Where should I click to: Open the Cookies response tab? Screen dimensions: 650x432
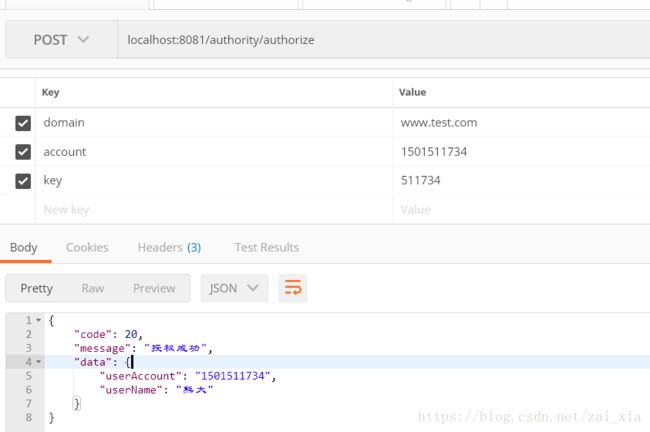87,248
